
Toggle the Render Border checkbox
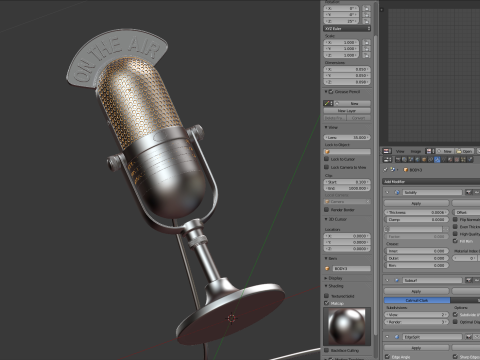[x=327, y=209]
